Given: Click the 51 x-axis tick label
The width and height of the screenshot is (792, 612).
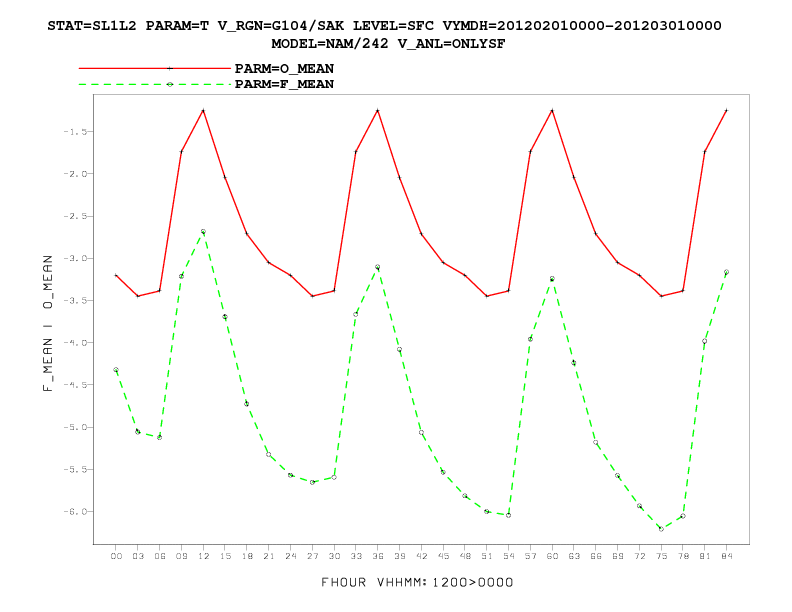Looking at the screenshot, I should pos(487,556).
